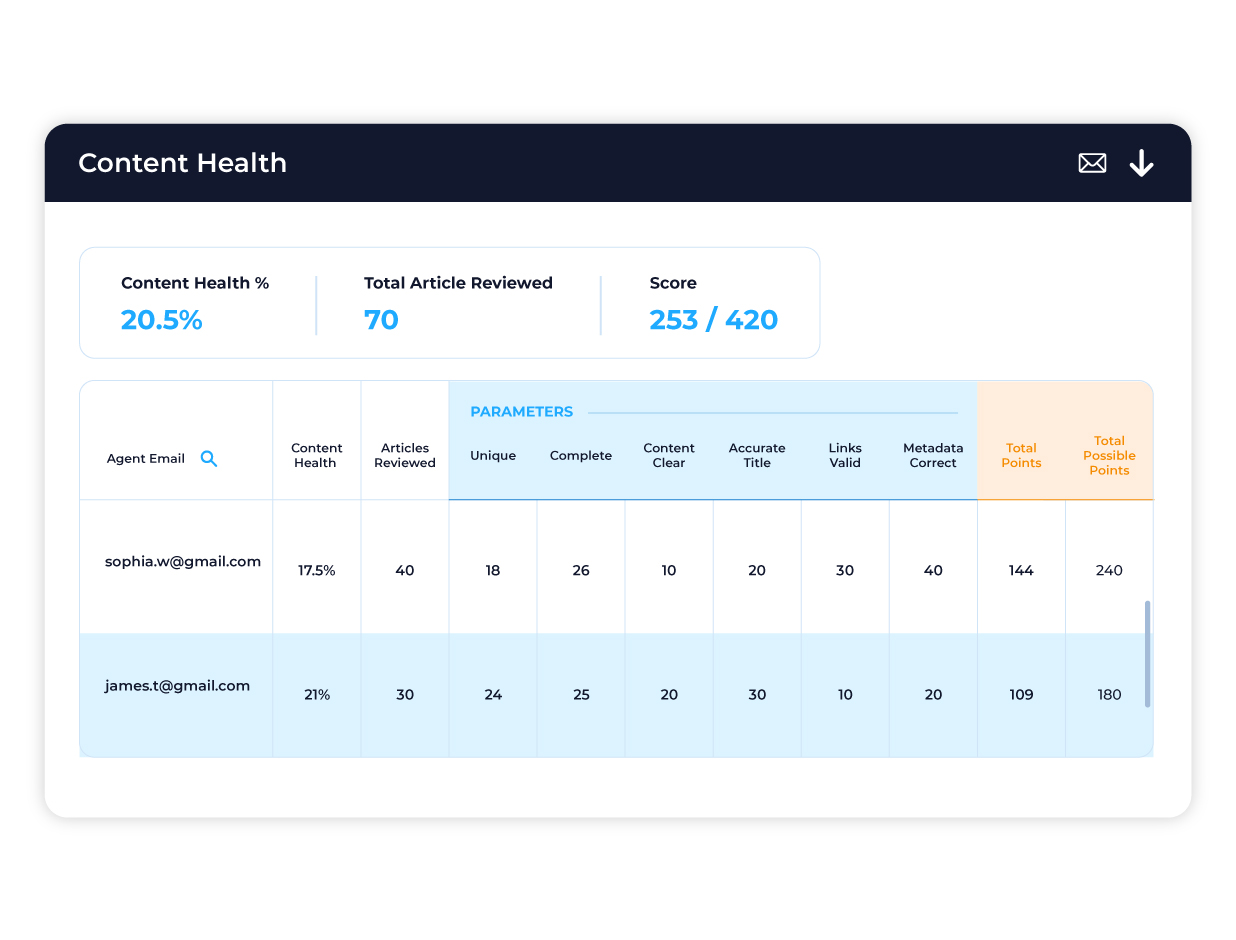Select the Content Health title bar

click(183, 162)
